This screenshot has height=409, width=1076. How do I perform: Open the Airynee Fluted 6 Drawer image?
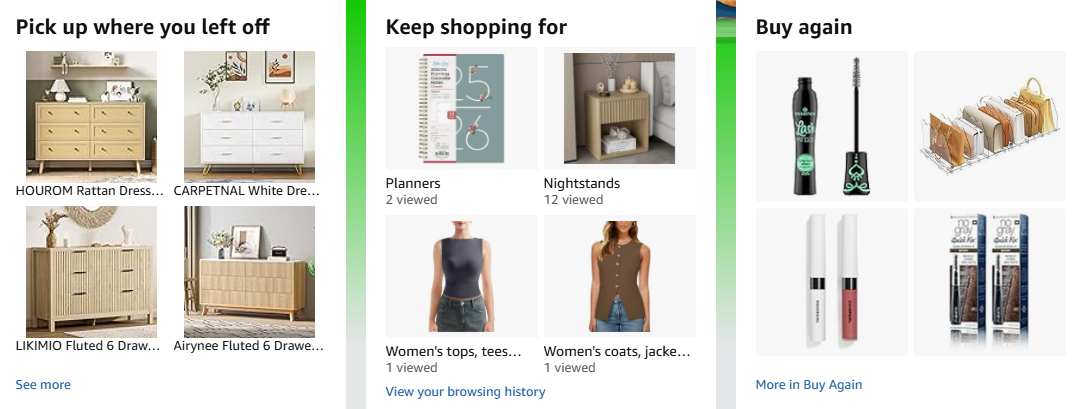pyautogui.click(x=249, y=272)
